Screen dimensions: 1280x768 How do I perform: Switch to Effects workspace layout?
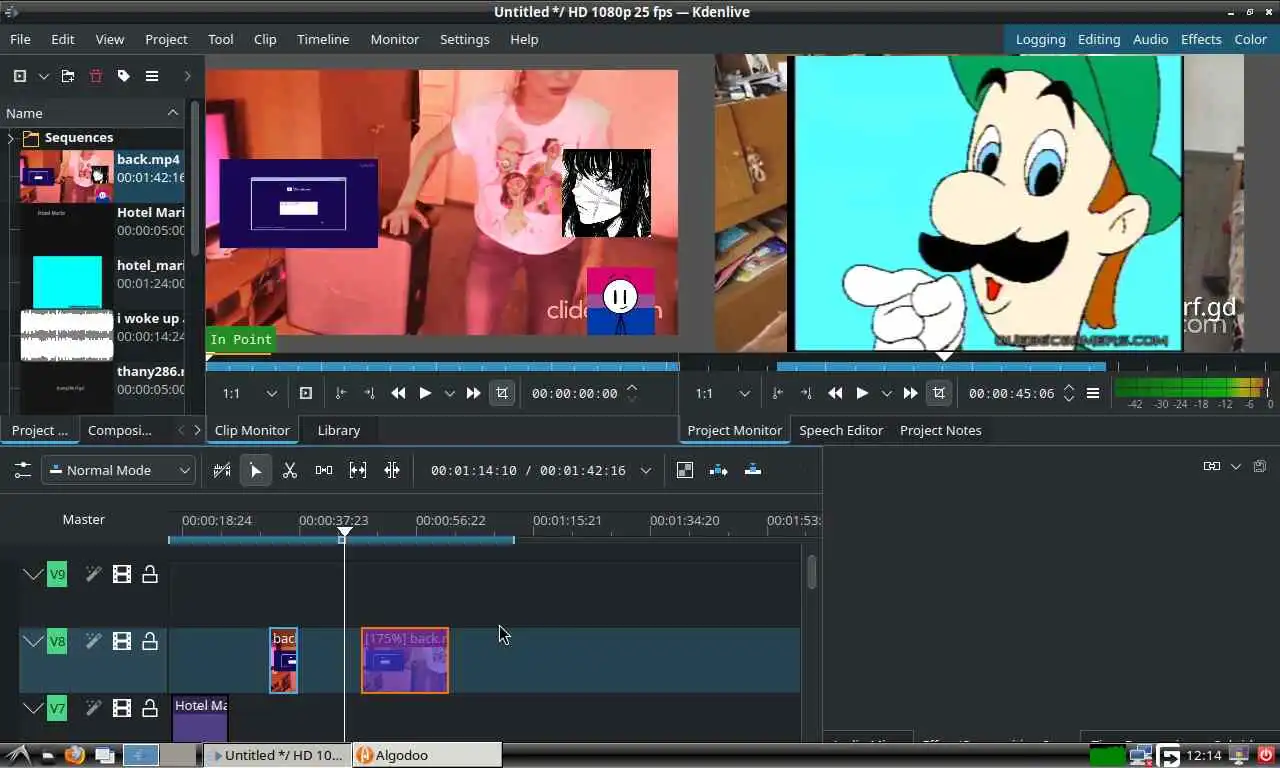[1201, 39]
